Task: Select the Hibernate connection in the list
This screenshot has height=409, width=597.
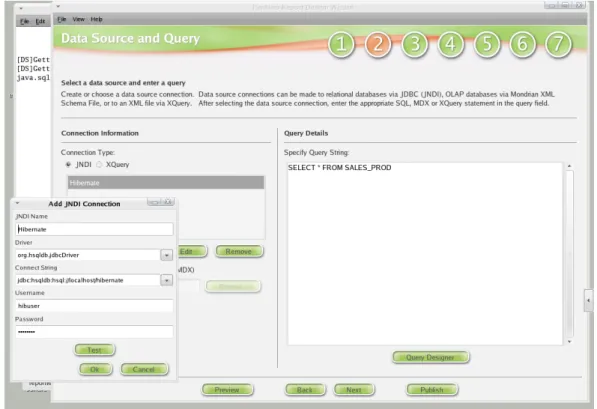Action: tap(166, 183)
